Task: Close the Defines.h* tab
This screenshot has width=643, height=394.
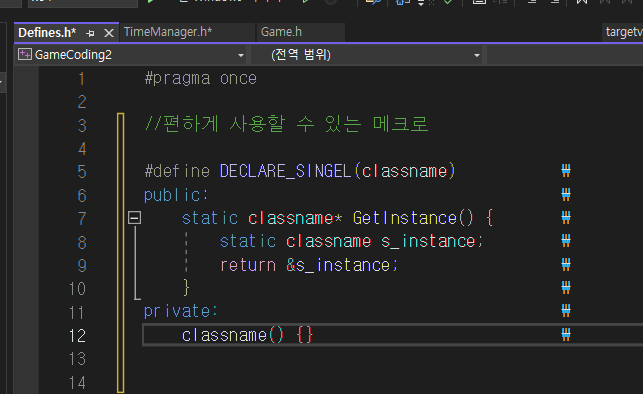Action: click(109, 33)
